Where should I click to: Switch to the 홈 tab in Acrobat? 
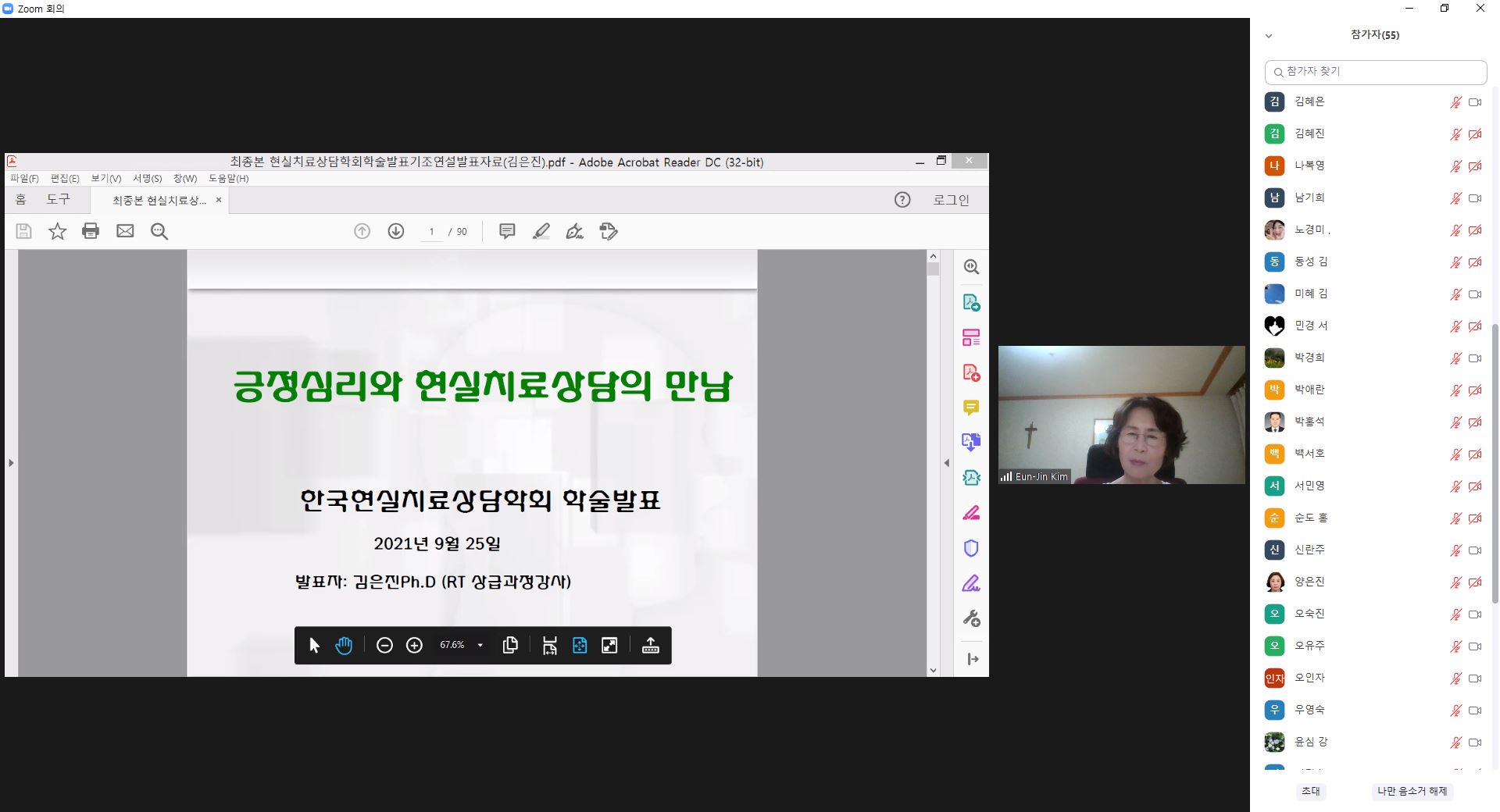pos(21,200)
